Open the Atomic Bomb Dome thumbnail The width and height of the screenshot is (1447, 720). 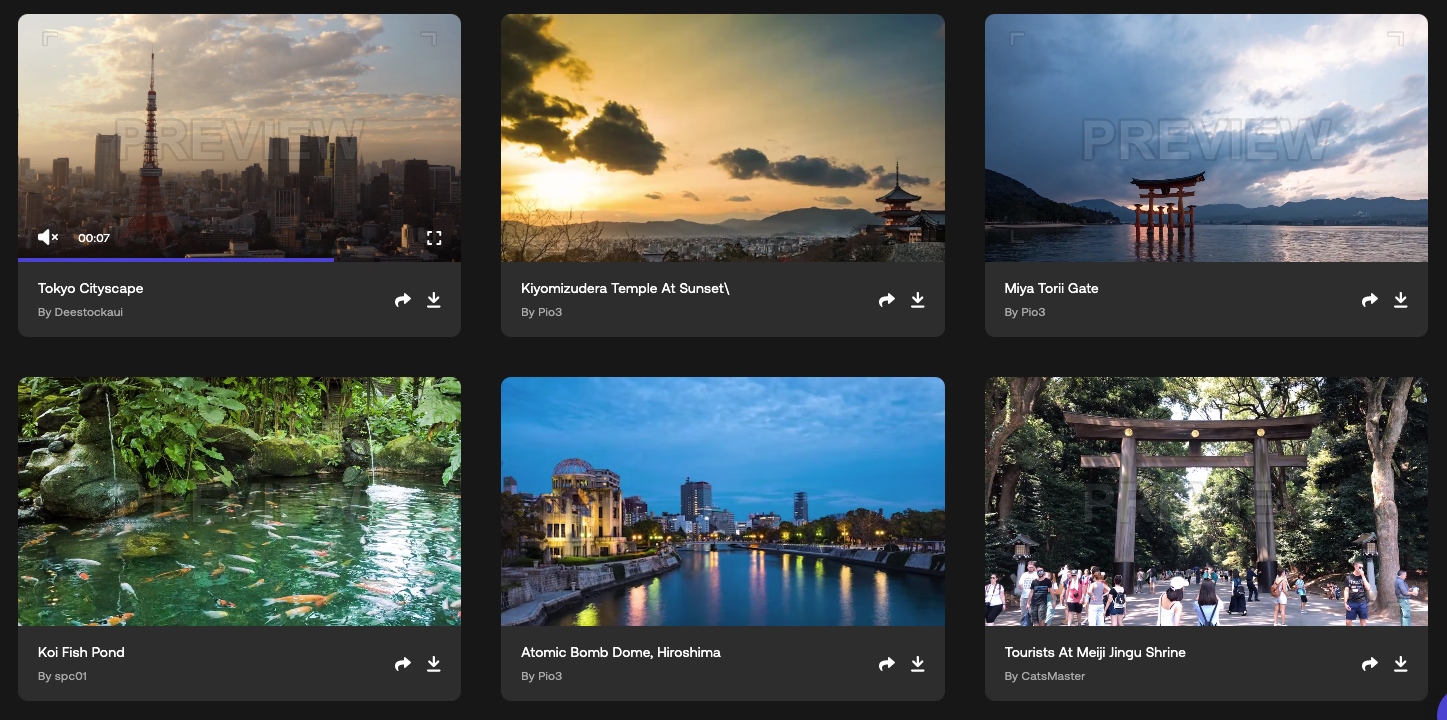coord(723,501)
